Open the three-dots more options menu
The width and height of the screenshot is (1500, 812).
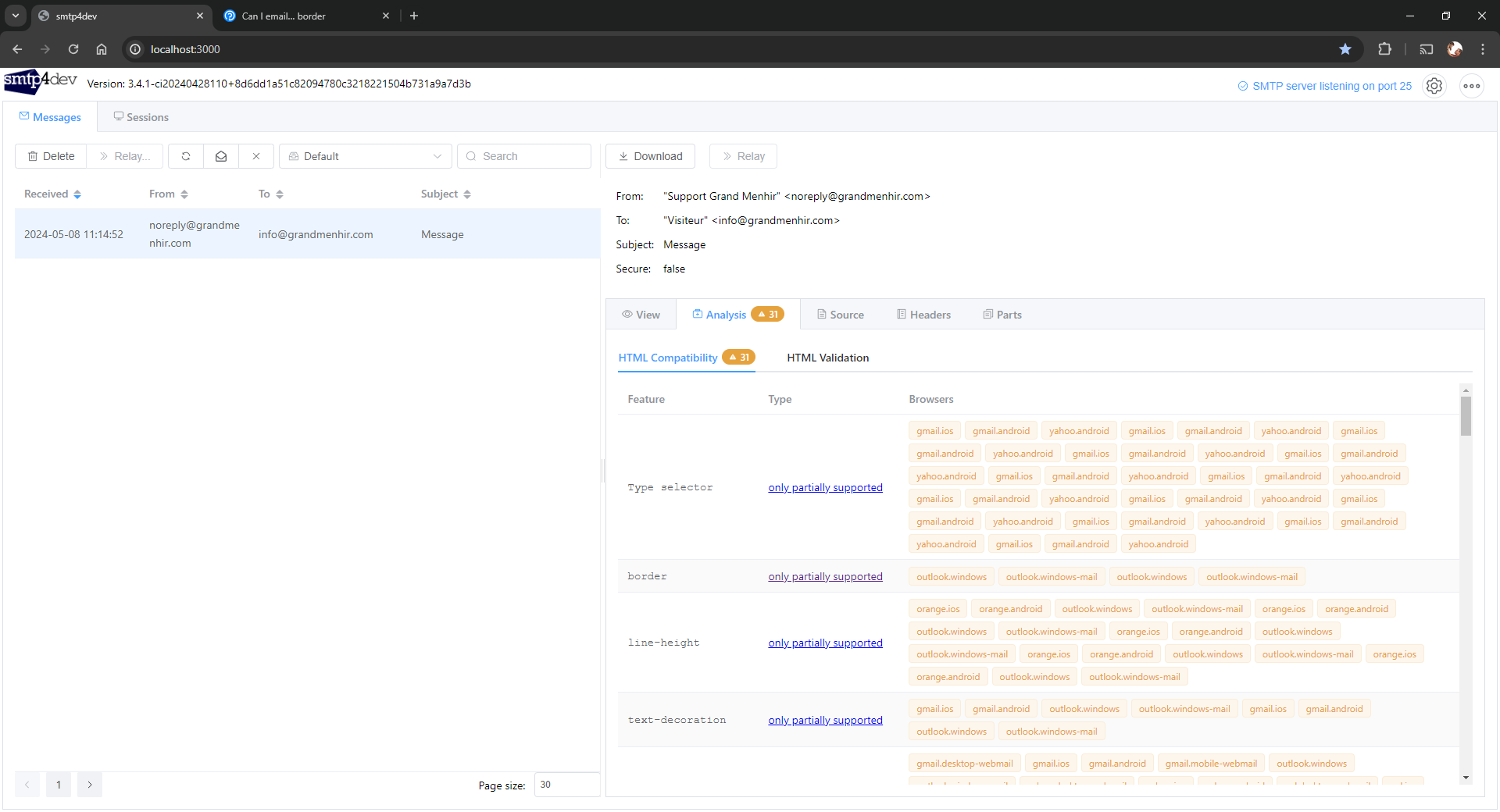tap(1472, 86)
